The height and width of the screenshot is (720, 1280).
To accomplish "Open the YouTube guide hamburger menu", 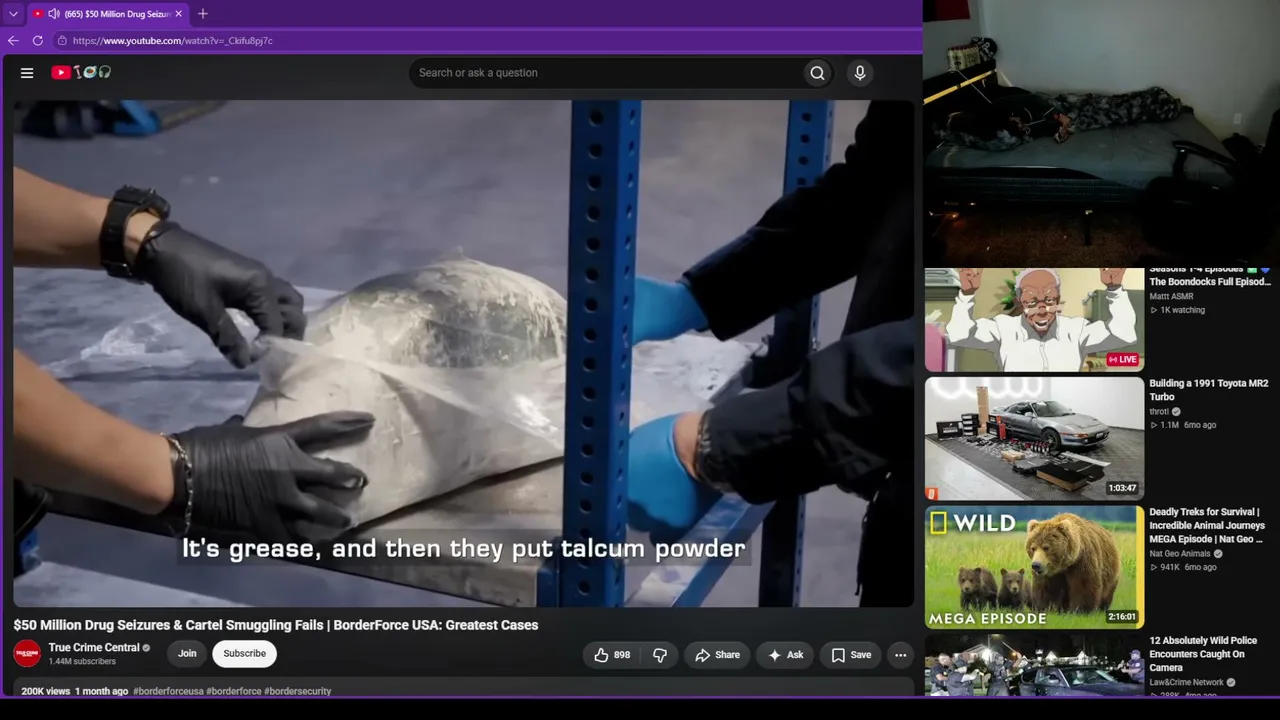I will click(x=27, y=73).
